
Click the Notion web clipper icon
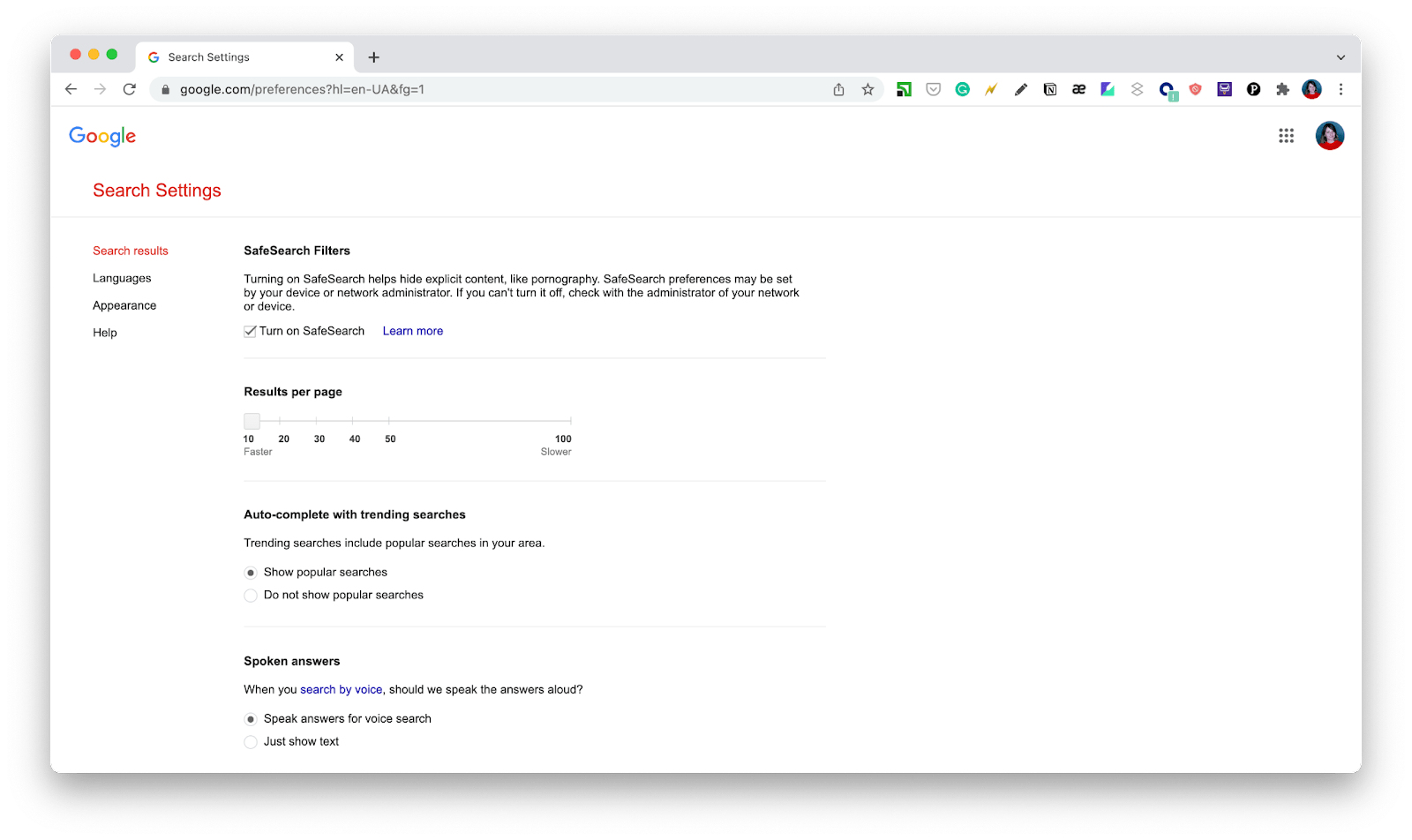coord(1049,88)
